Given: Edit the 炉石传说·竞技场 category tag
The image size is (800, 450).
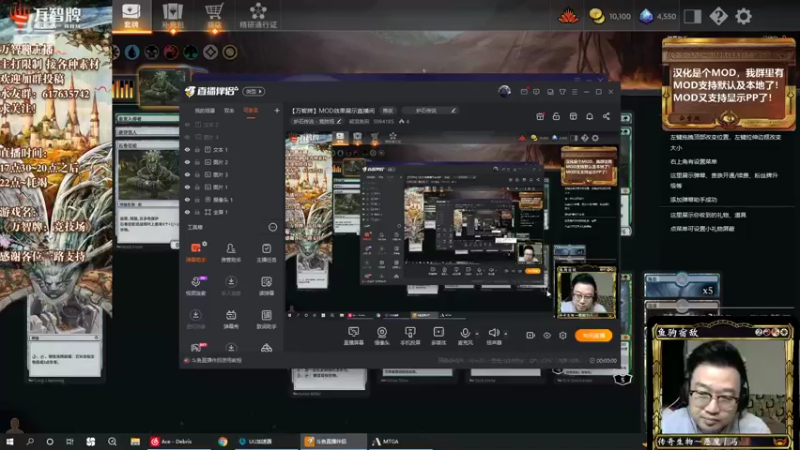Looking at the screenshot, I should click(x=316, y=121).
